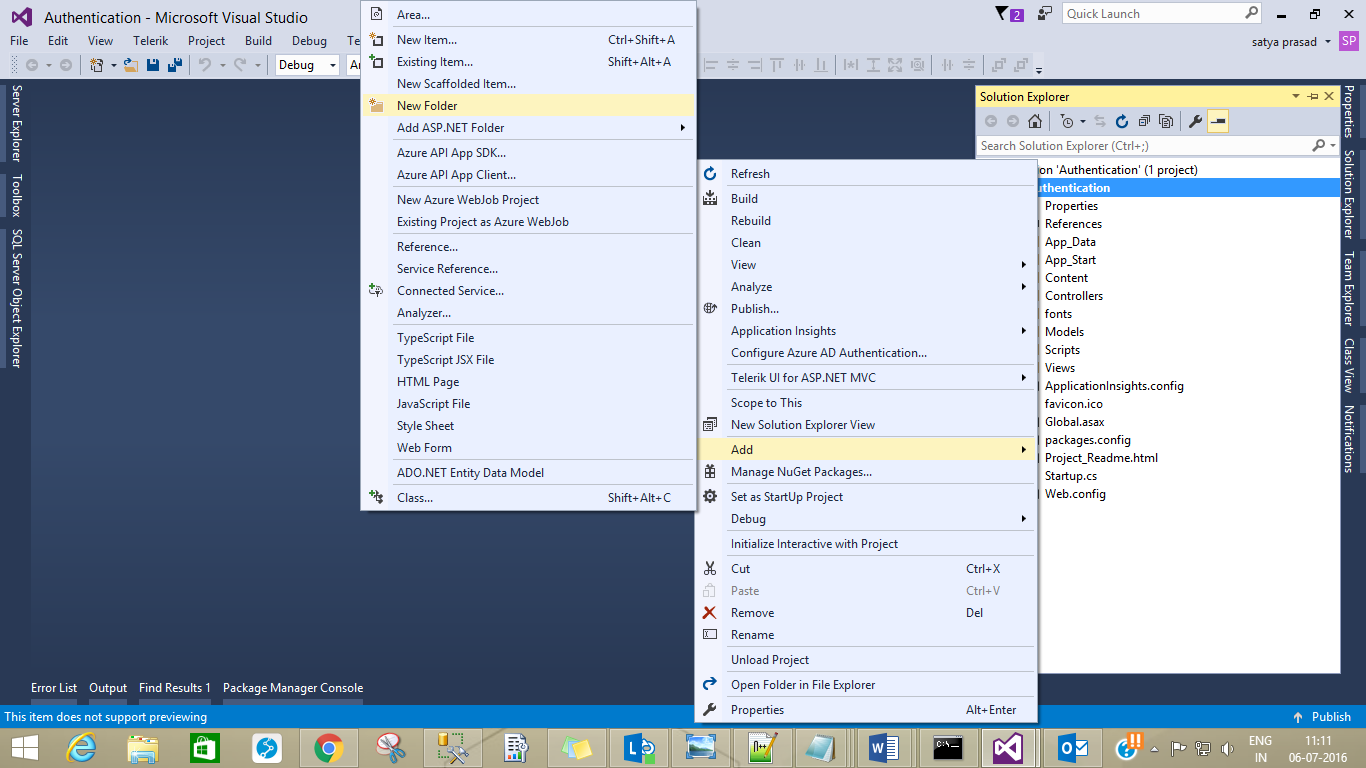Viewport: 1366px width, 768px height.
Task: Click the Quick Launch search field
Action: [x=1162, y=14]
